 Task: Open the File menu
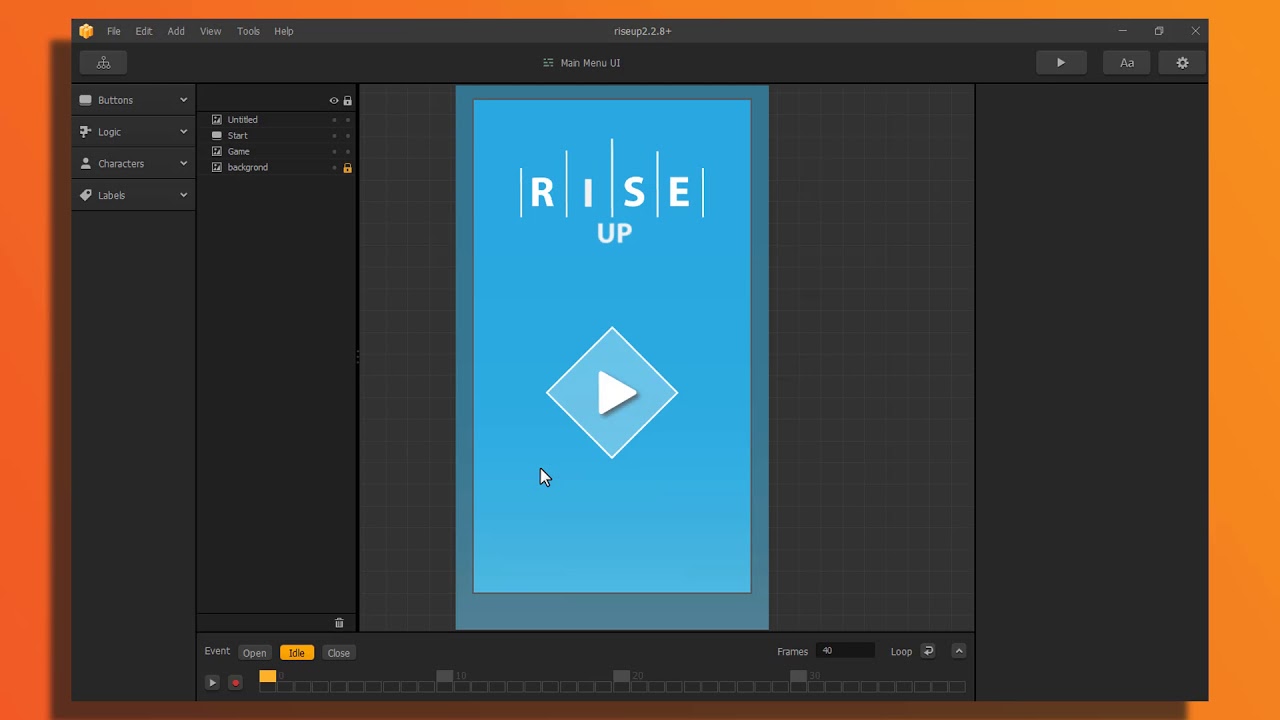(114, 31)
